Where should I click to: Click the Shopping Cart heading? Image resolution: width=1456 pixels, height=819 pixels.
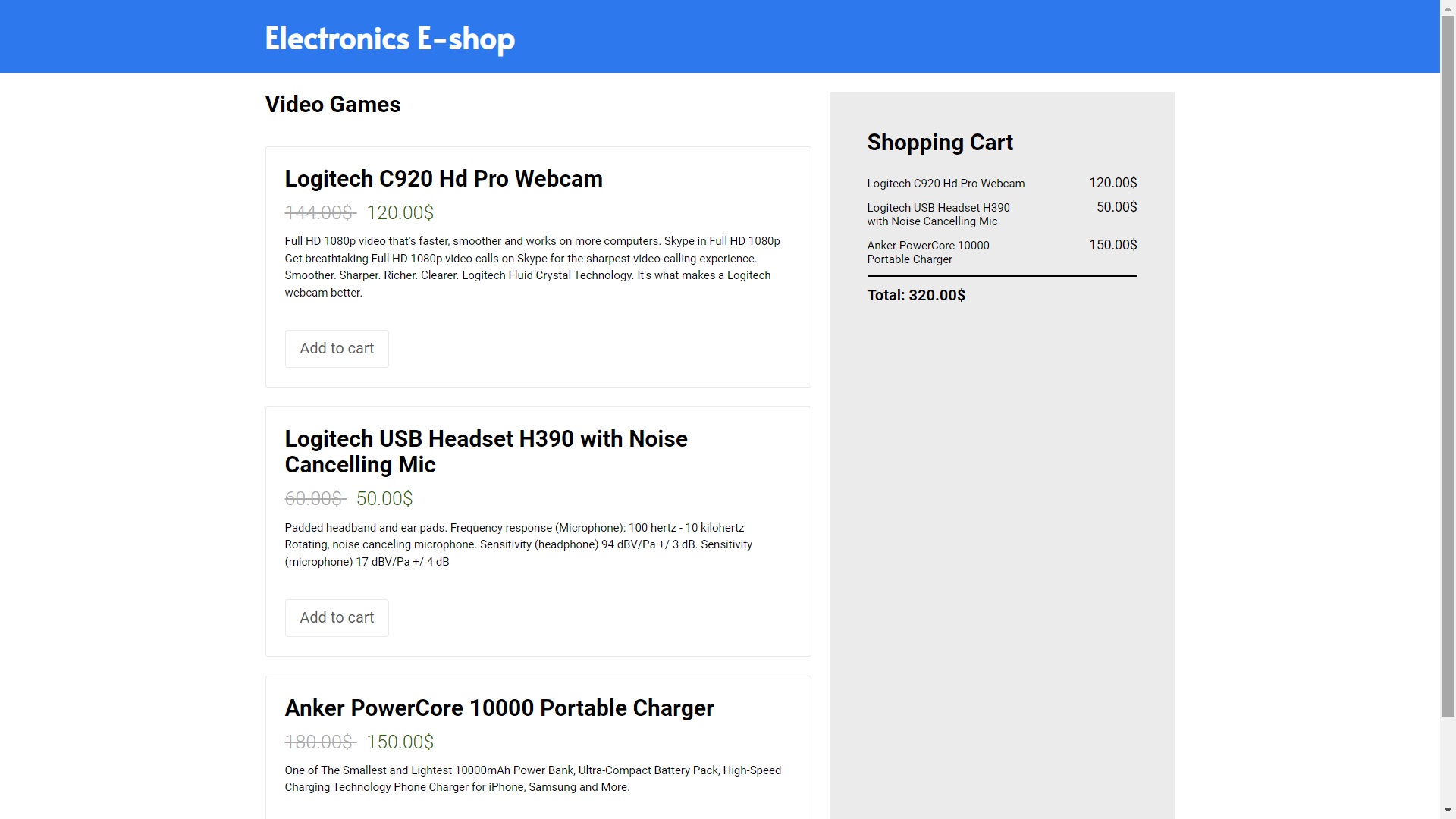pyautogui.click(x=940, y=143)
